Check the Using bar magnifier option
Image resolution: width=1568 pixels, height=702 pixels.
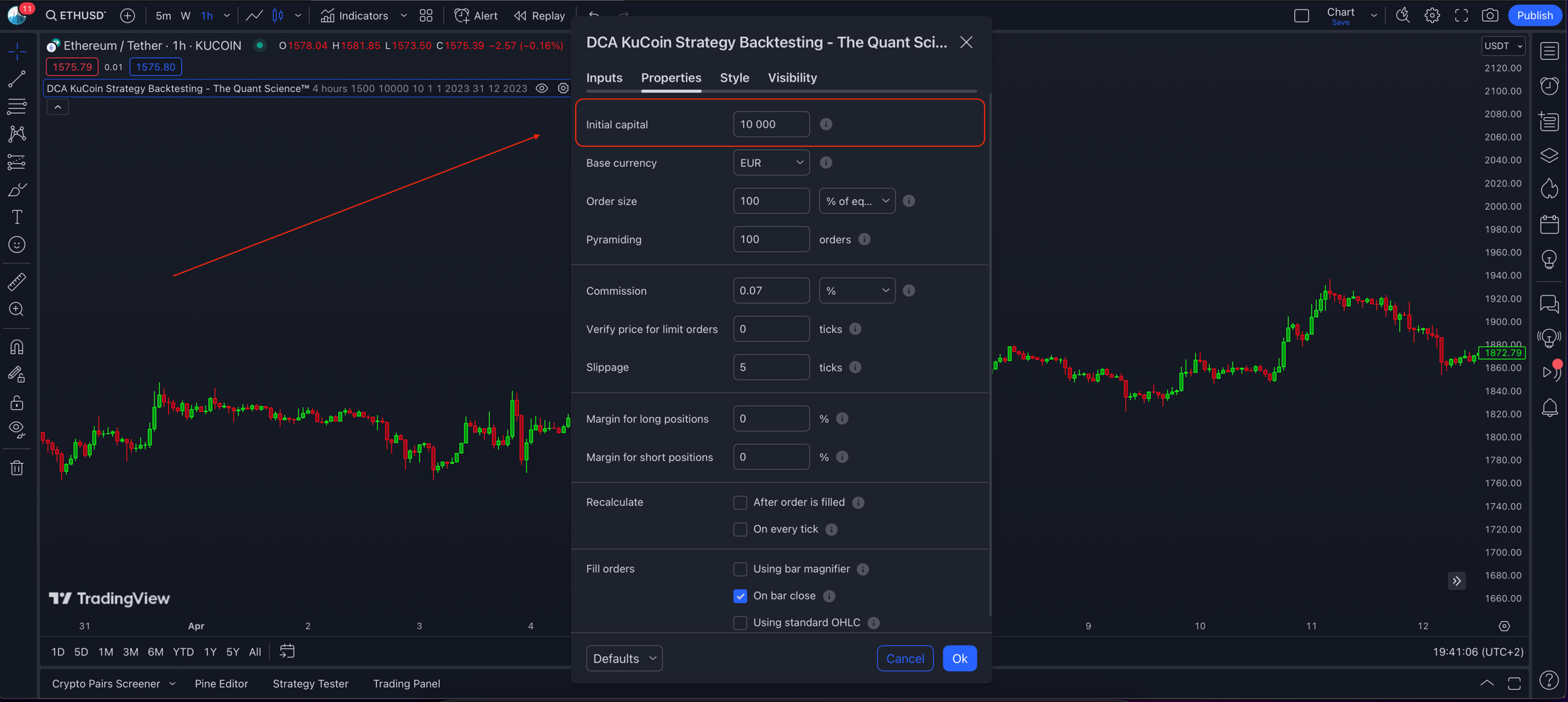point(740,569)
